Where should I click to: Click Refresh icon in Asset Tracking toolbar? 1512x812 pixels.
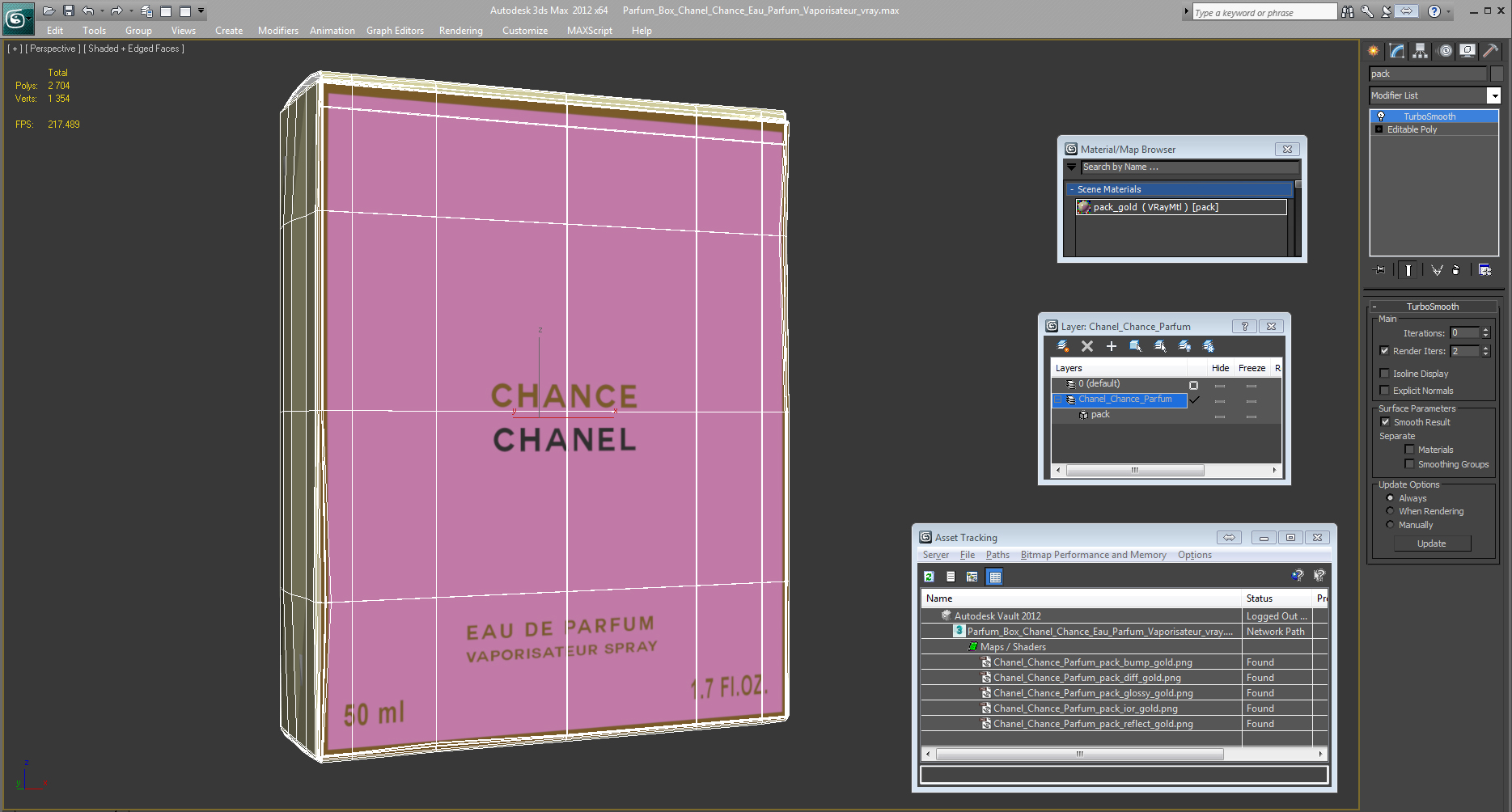(929, 577)
